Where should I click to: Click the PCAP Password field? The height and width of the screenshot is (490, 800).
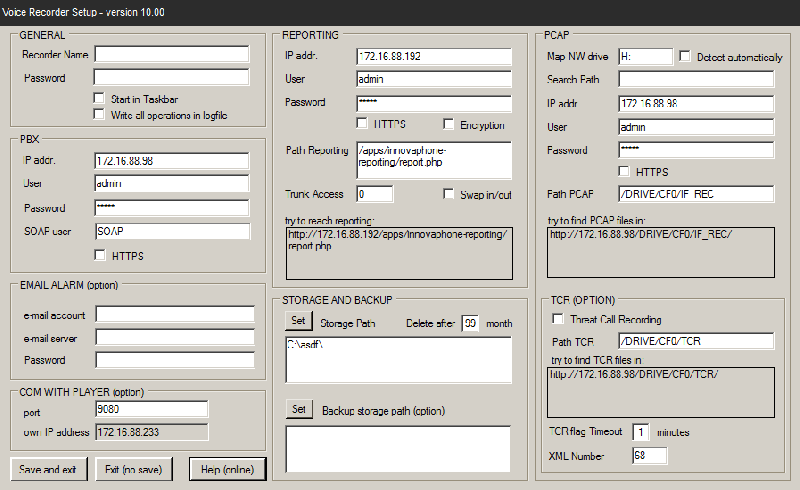point(696,150)
